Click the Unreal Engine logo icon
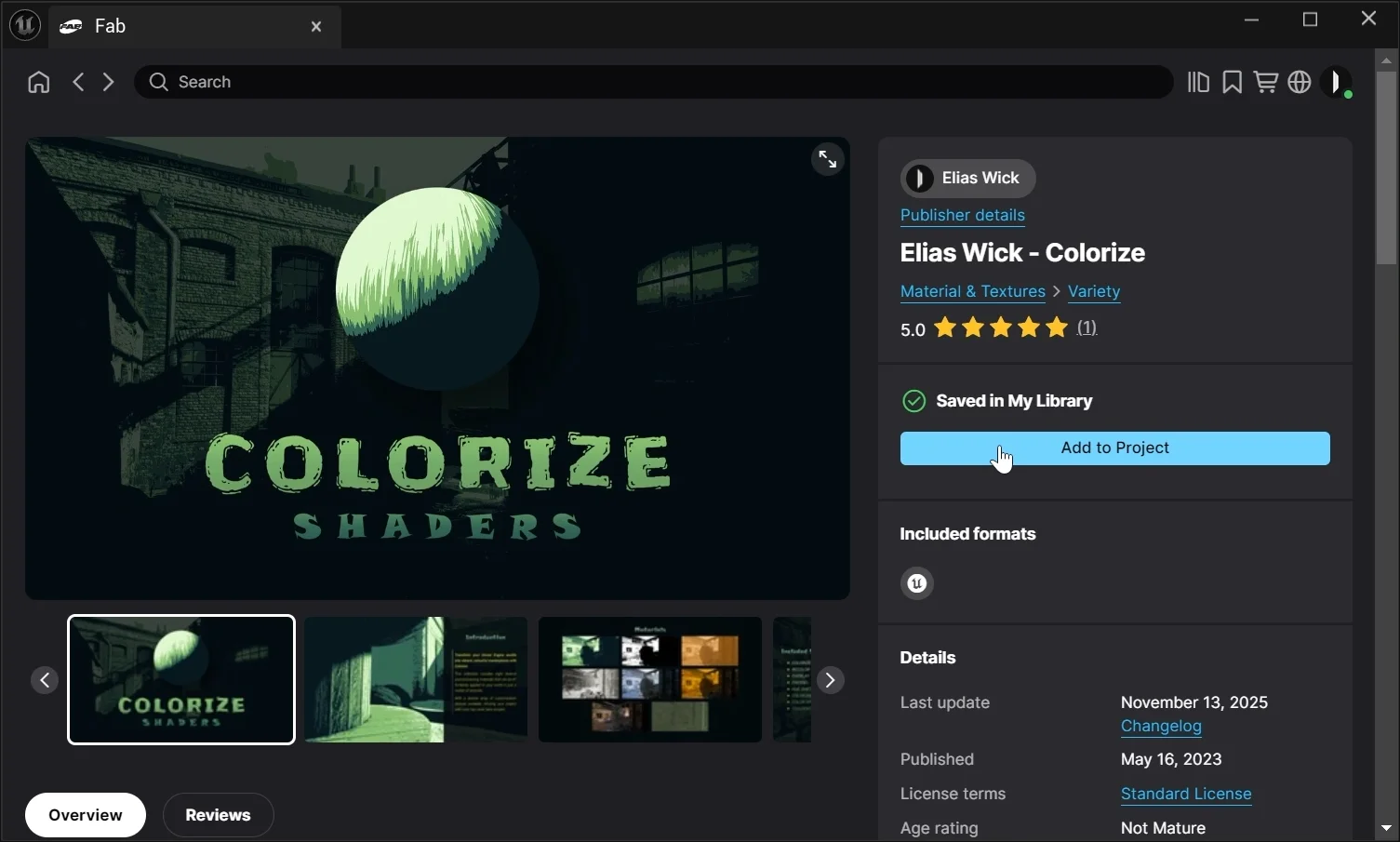Viewport: 1400px width, 842px height. (x=24, y=25)
